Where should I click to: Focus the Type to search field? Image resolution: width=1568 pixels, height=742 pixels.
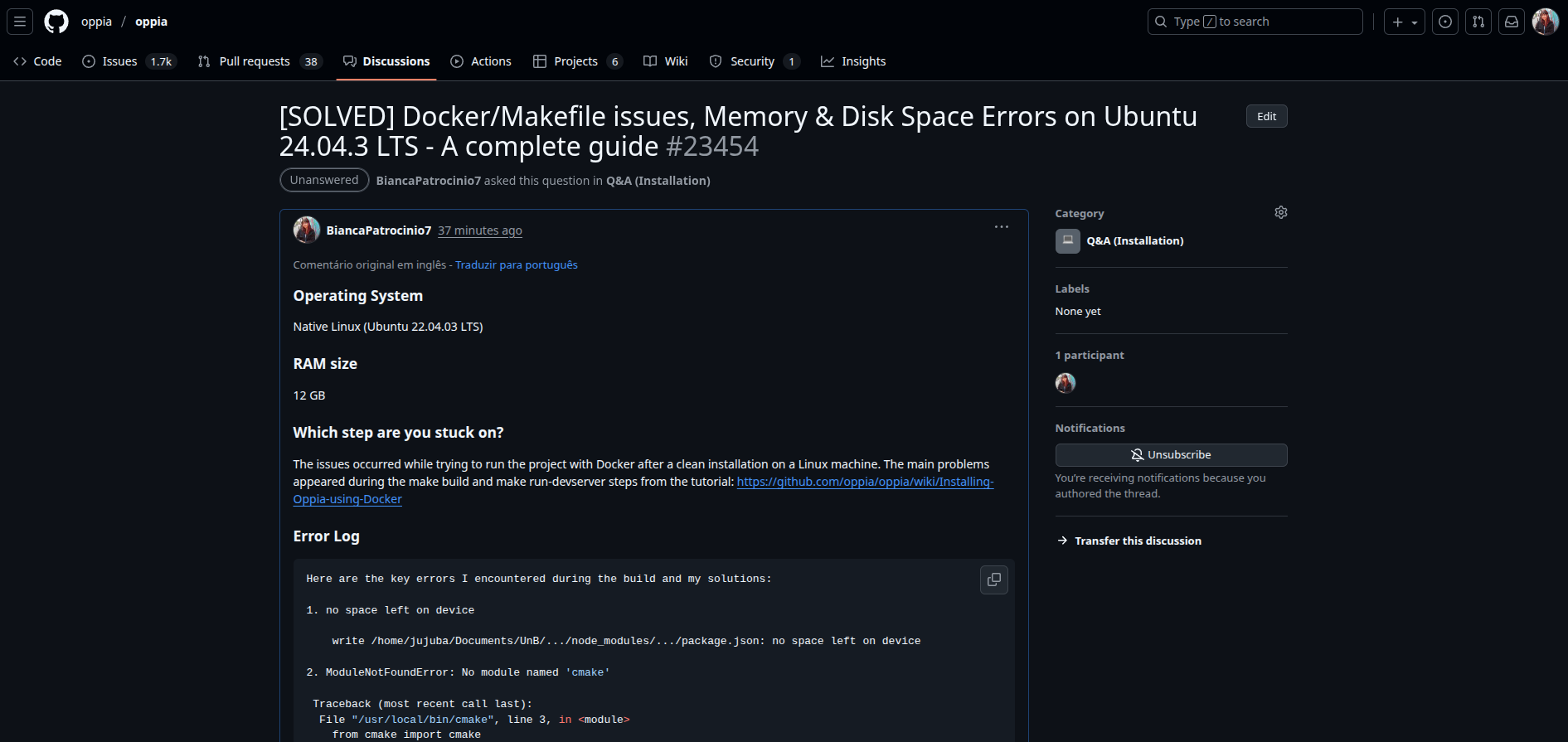tap(1254, 22)
